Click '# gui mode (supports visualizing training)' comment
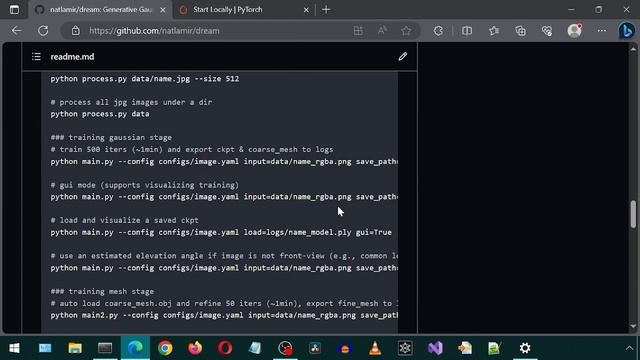 (145, 185)
